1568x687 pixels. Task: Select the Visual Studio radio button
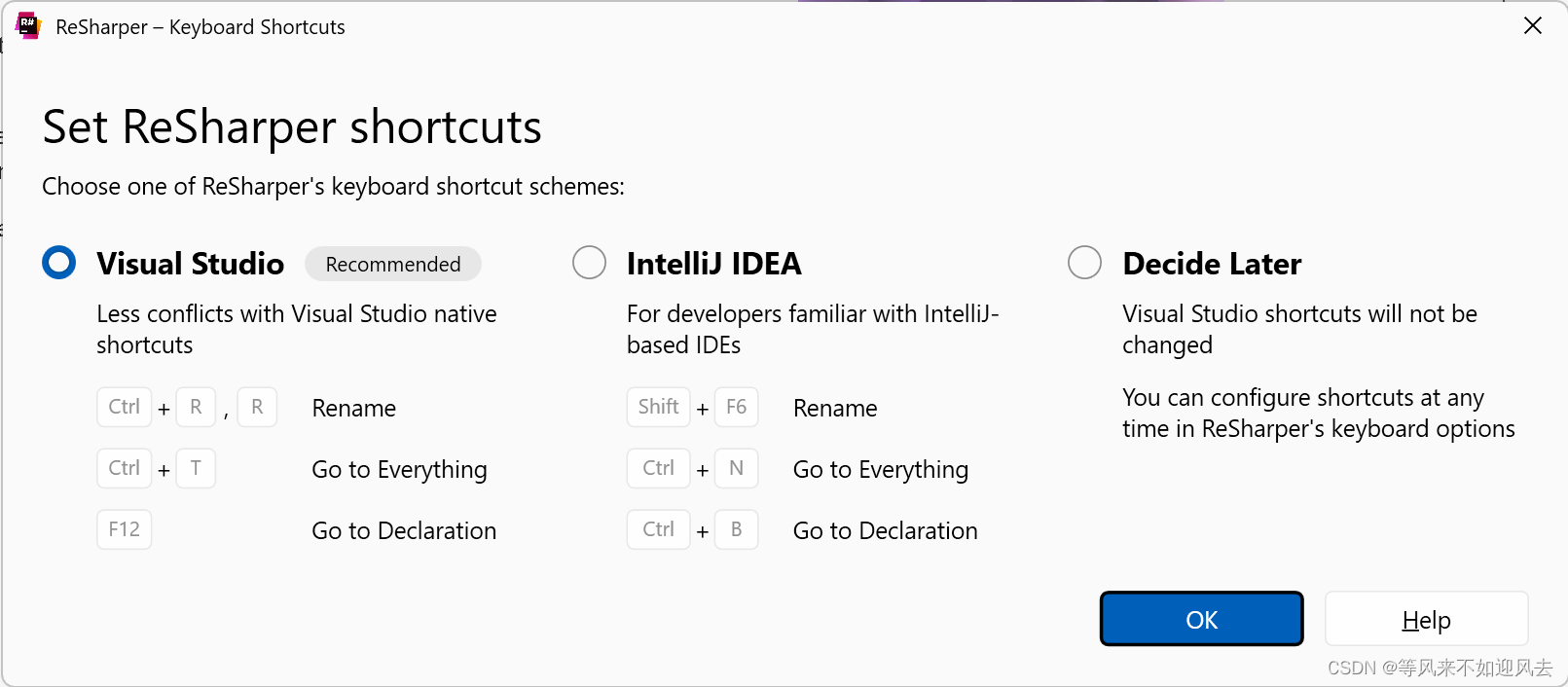[x=59, y=263]
